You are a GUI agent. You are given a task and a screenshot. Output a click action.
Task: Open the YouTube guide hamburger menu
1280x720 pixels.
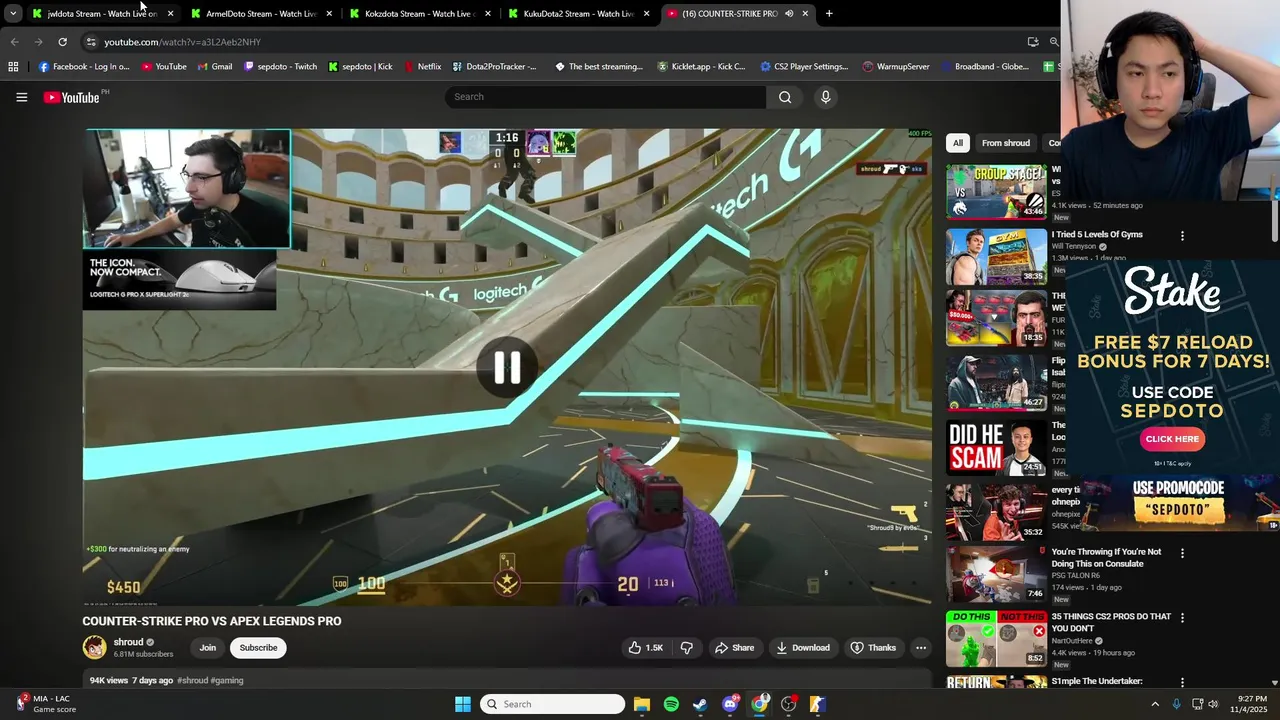coord(21,97)
